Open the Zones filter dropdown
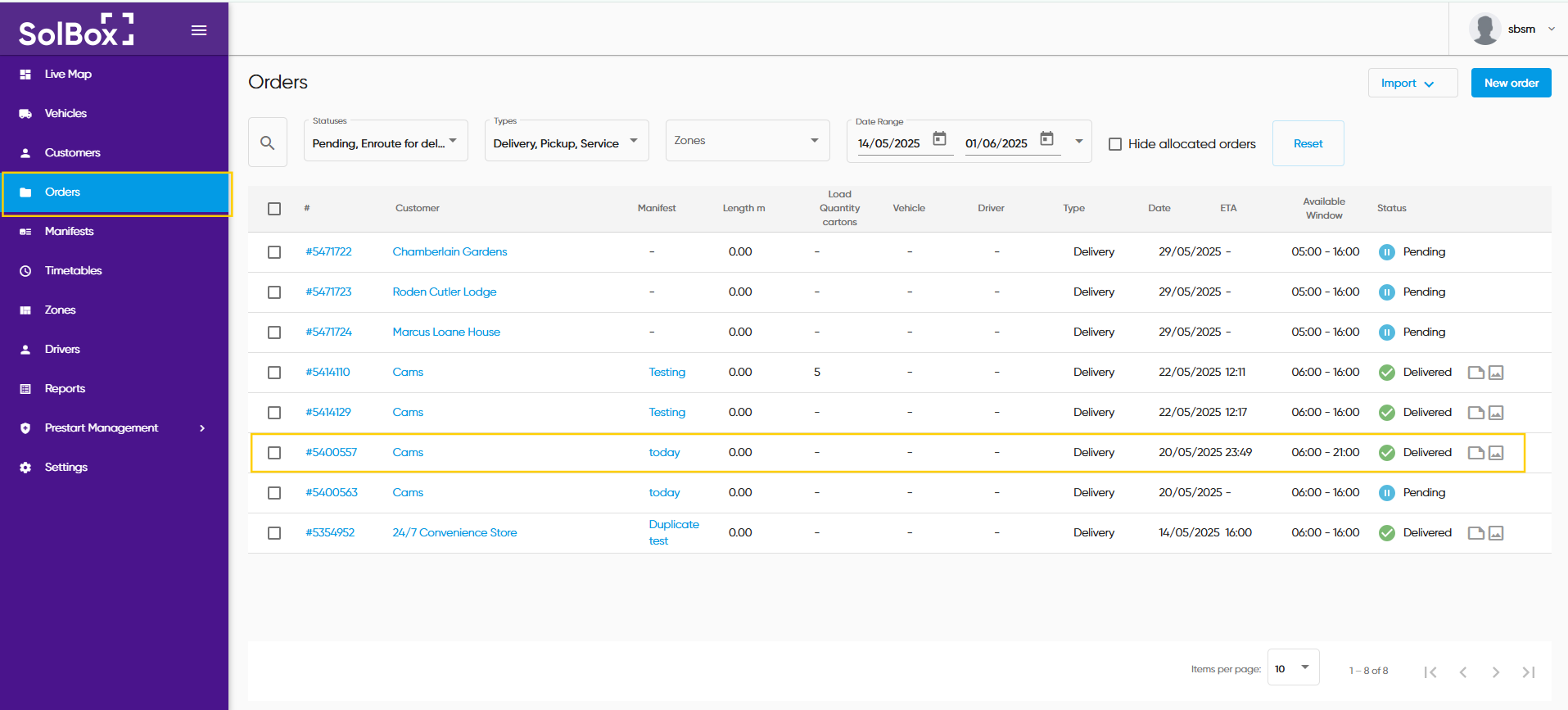The image size is (1568, 710). 748,141
